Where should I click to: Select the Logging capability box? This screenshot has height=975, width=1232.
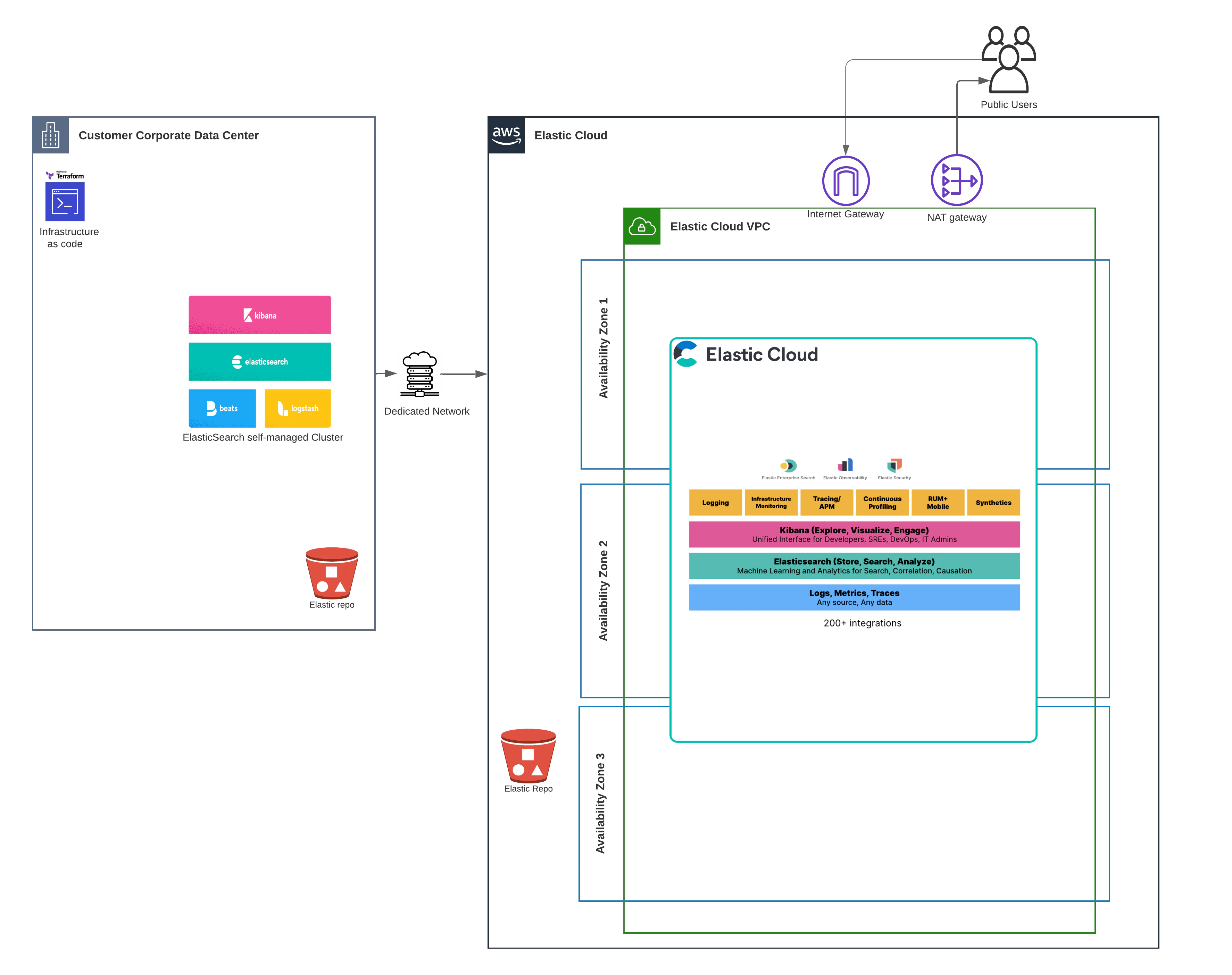tap(715, 502)
